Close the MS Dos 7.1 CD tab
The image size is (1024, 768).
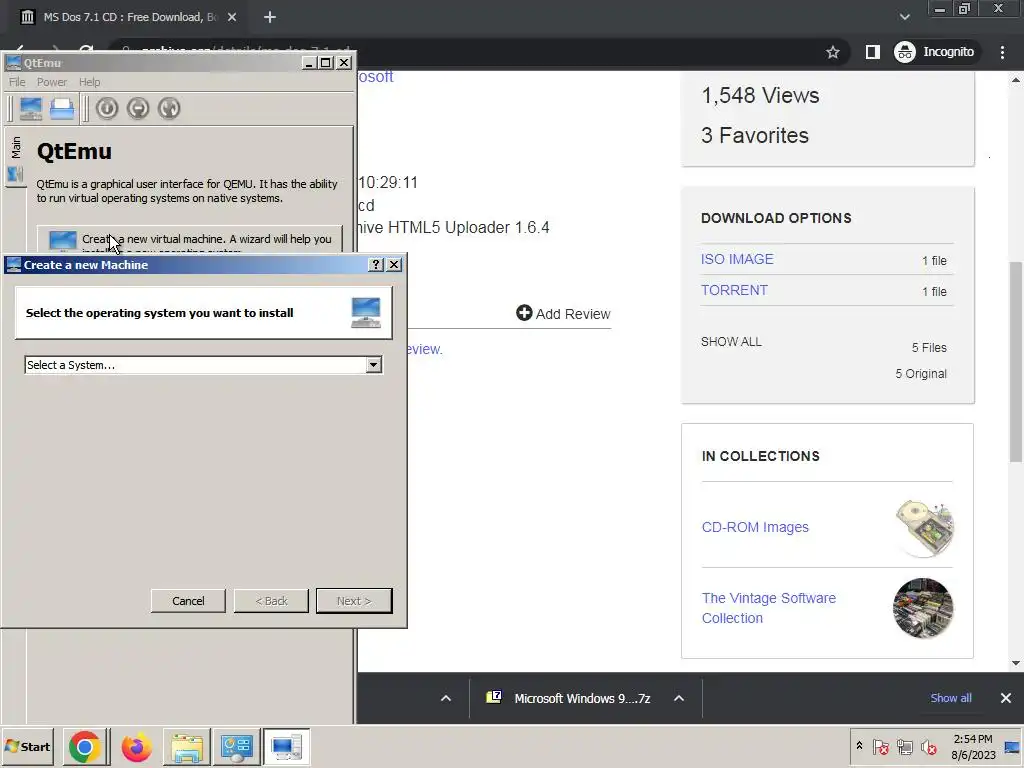[232, 18]
